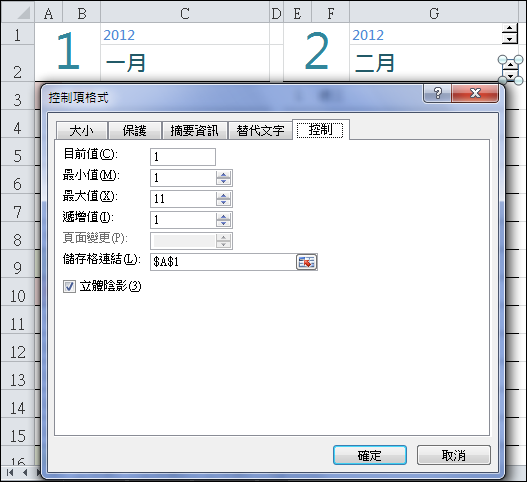
Task: Select column F header
Action: pyautogui.click(x=331, y=13)
